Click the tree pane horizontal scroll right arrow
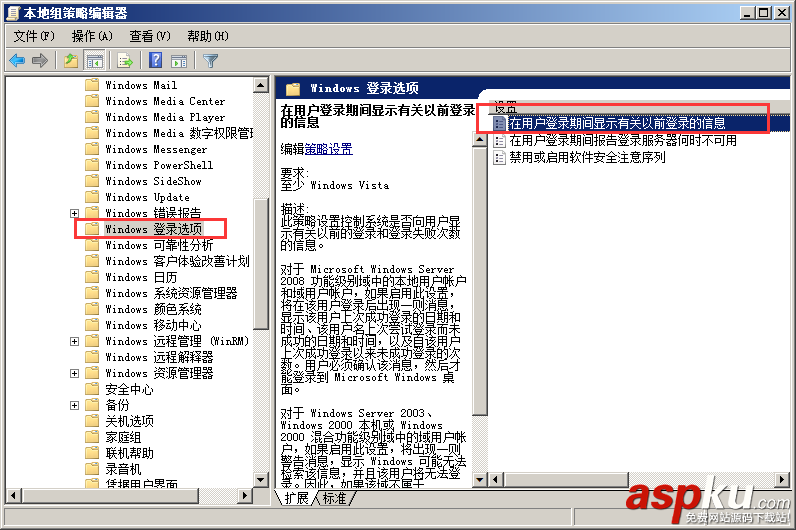This screenshot has height=530, width=796. click(245, 495)
